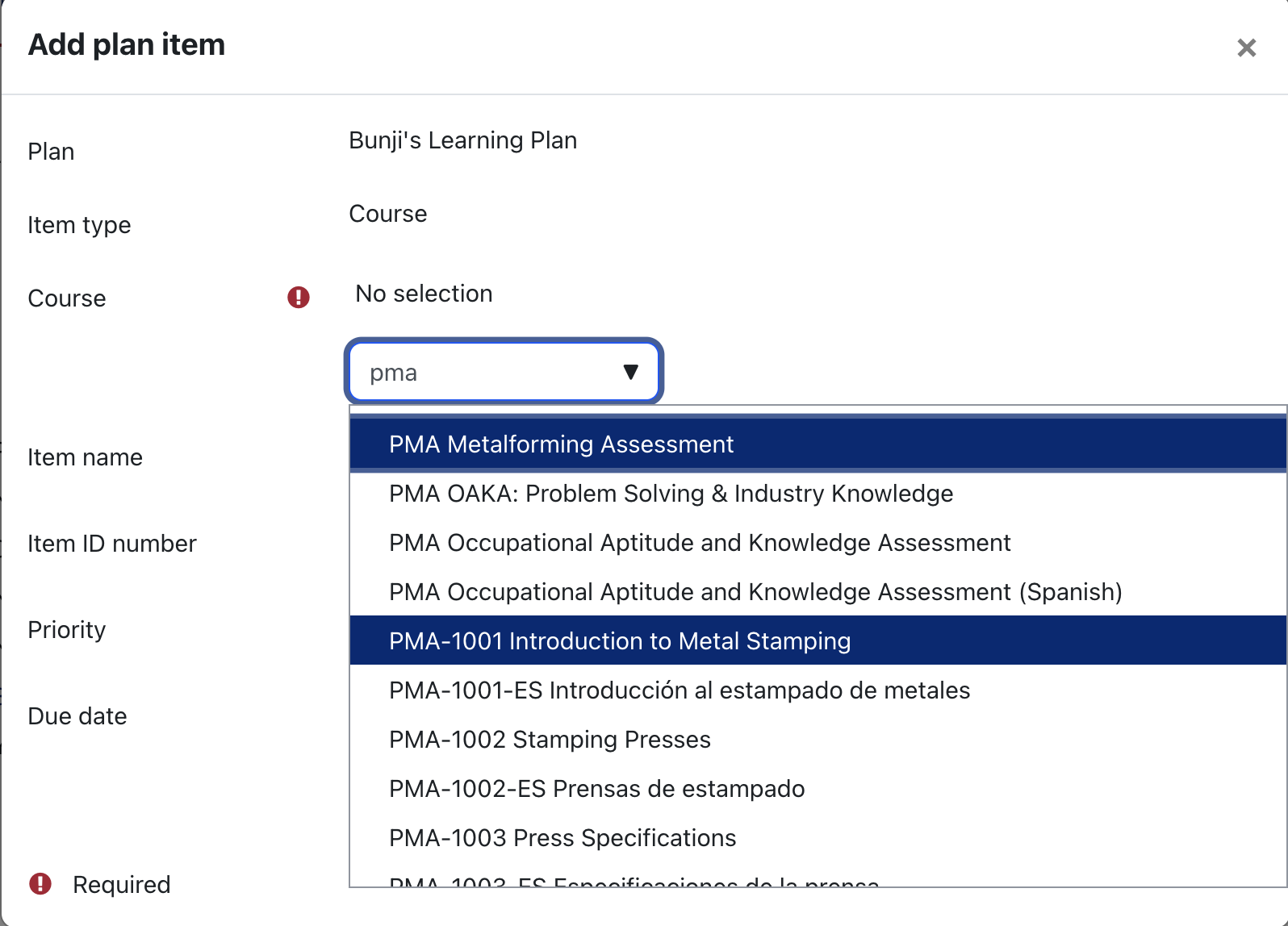Click the No selection course text
The height and width of the screenshot is (926, 1288).
(424, 294)
